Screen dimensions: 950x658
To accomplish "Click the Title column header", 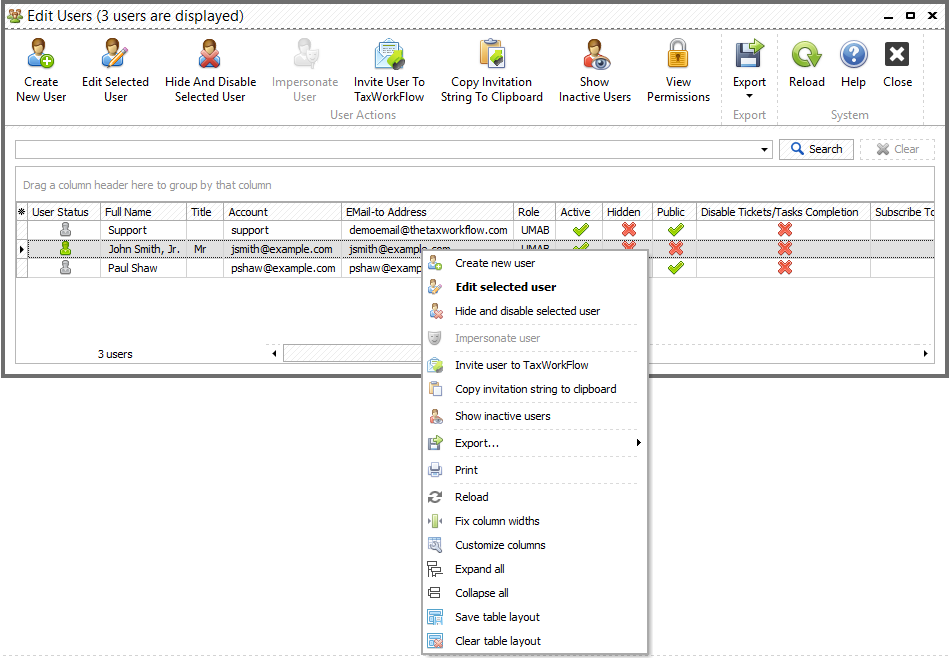I will point(205,211).
